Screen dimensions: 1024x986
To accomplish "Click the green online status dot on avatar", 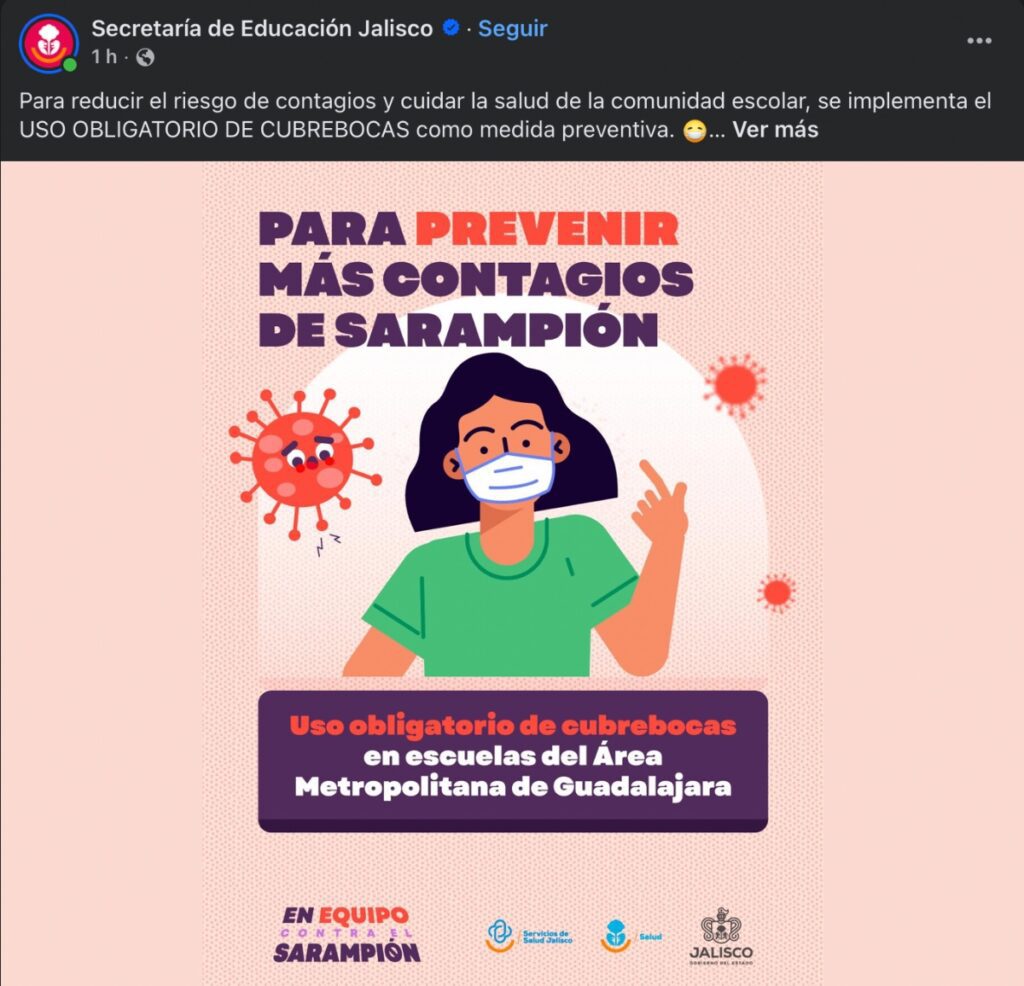I will tap(70, 65).
